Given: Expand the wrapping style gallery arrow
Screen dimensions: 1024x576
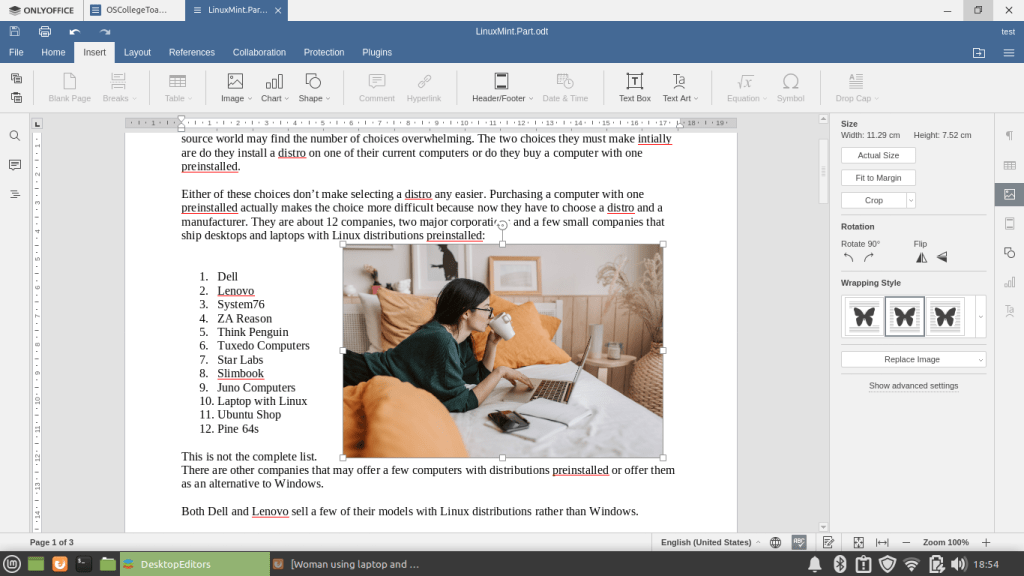Looking at the screenshot, I should coord(980,317).
